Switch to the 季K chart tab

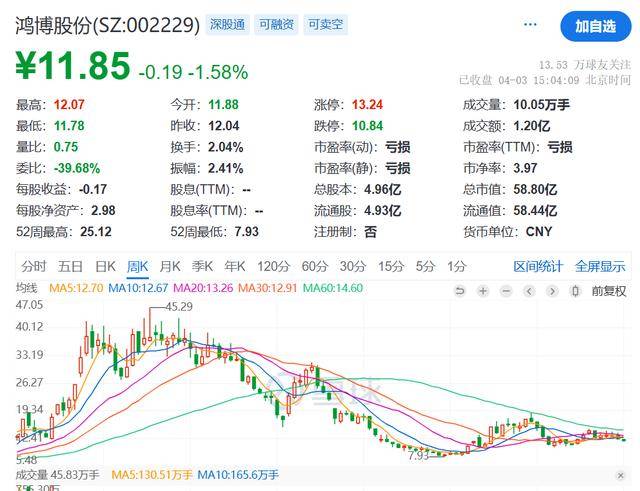(202, 267)
